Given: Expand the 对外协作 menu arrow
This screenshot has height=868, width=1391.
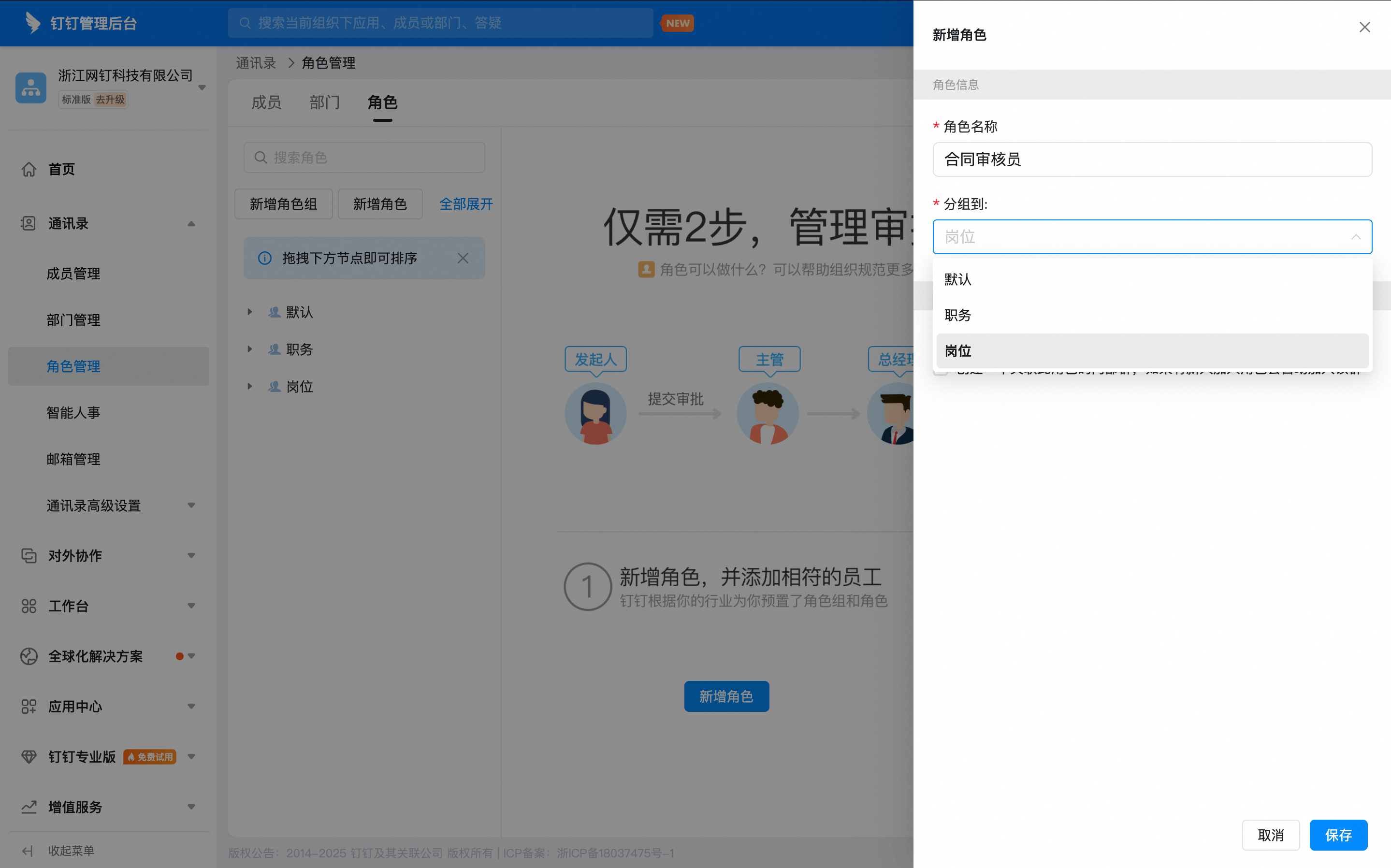Looking at the screenshot, I should [x=191, y=556].
